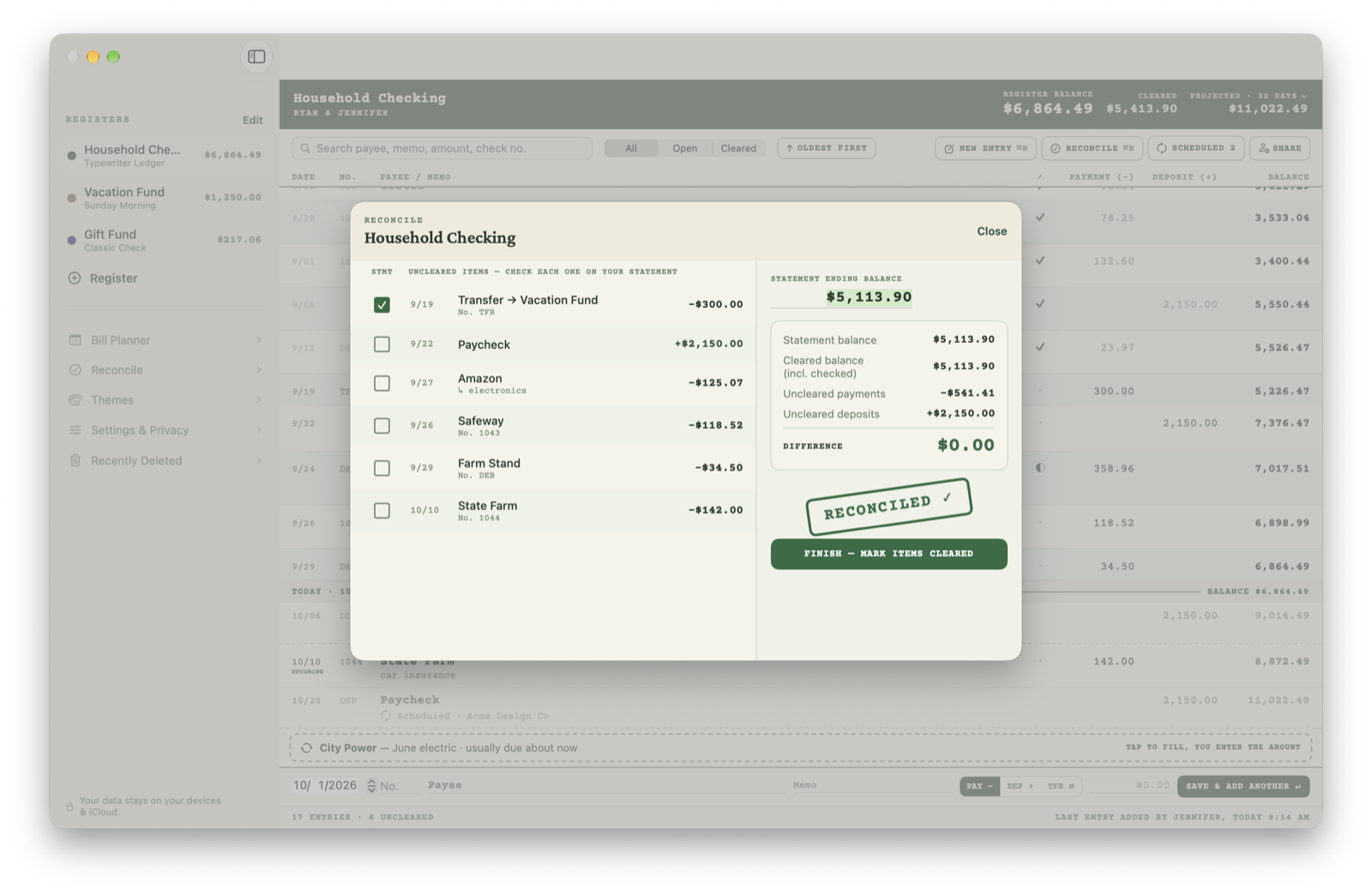Click Save & Add Another
Screen dimensions: 1372x894
tap(1243, 786)
